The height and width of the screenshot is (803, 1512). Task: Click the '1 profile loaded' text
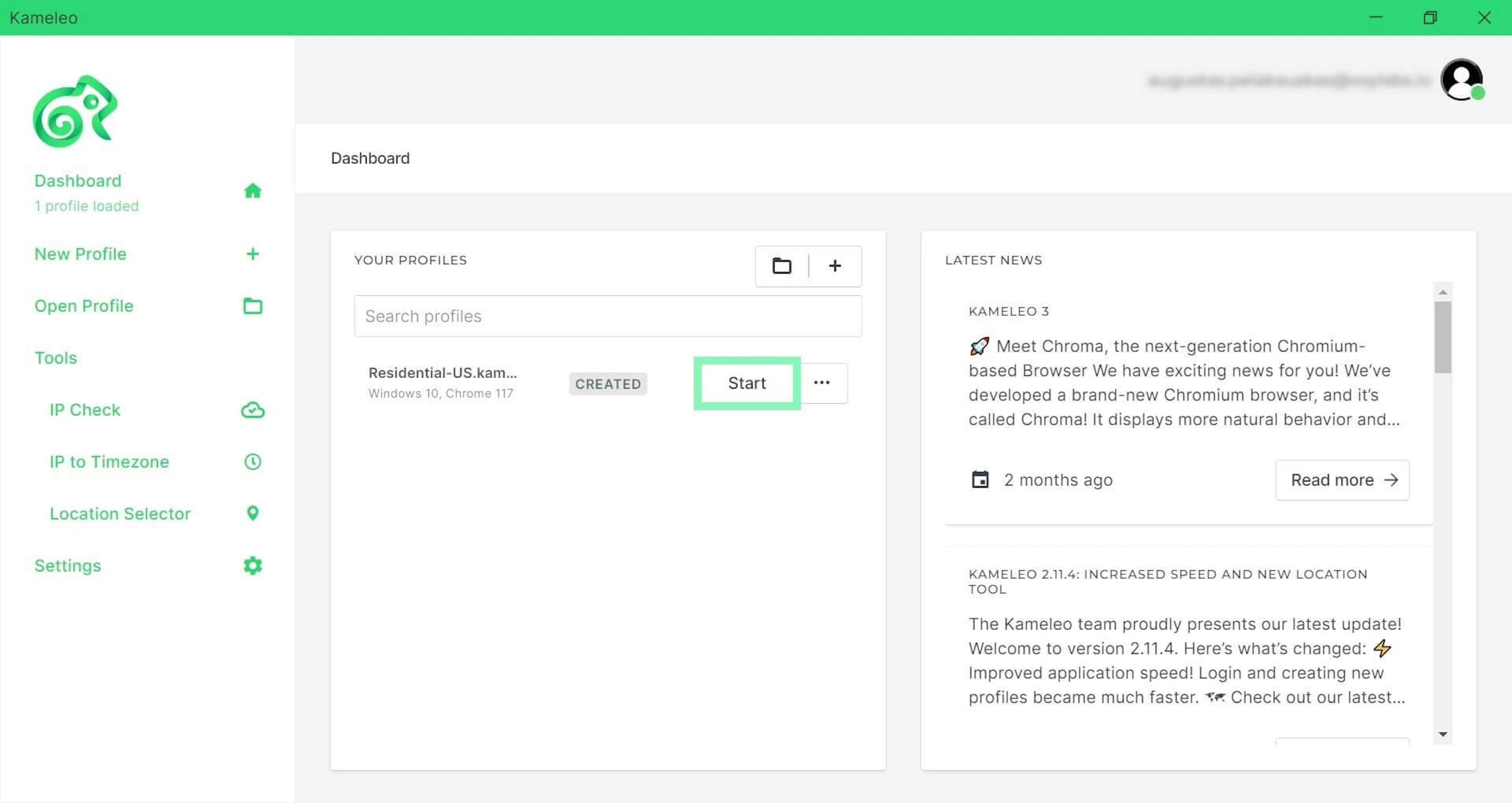(86, 206)
